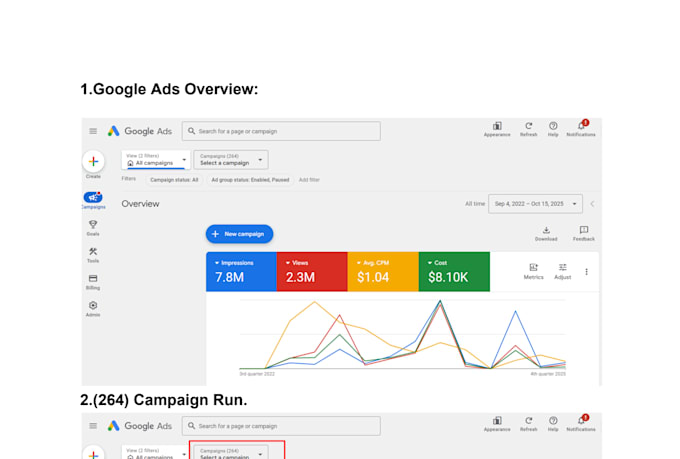The height and width of the screenshot is (459, 680).
Task: Click the peak of the overview line chart
Action: coord(440,301)
